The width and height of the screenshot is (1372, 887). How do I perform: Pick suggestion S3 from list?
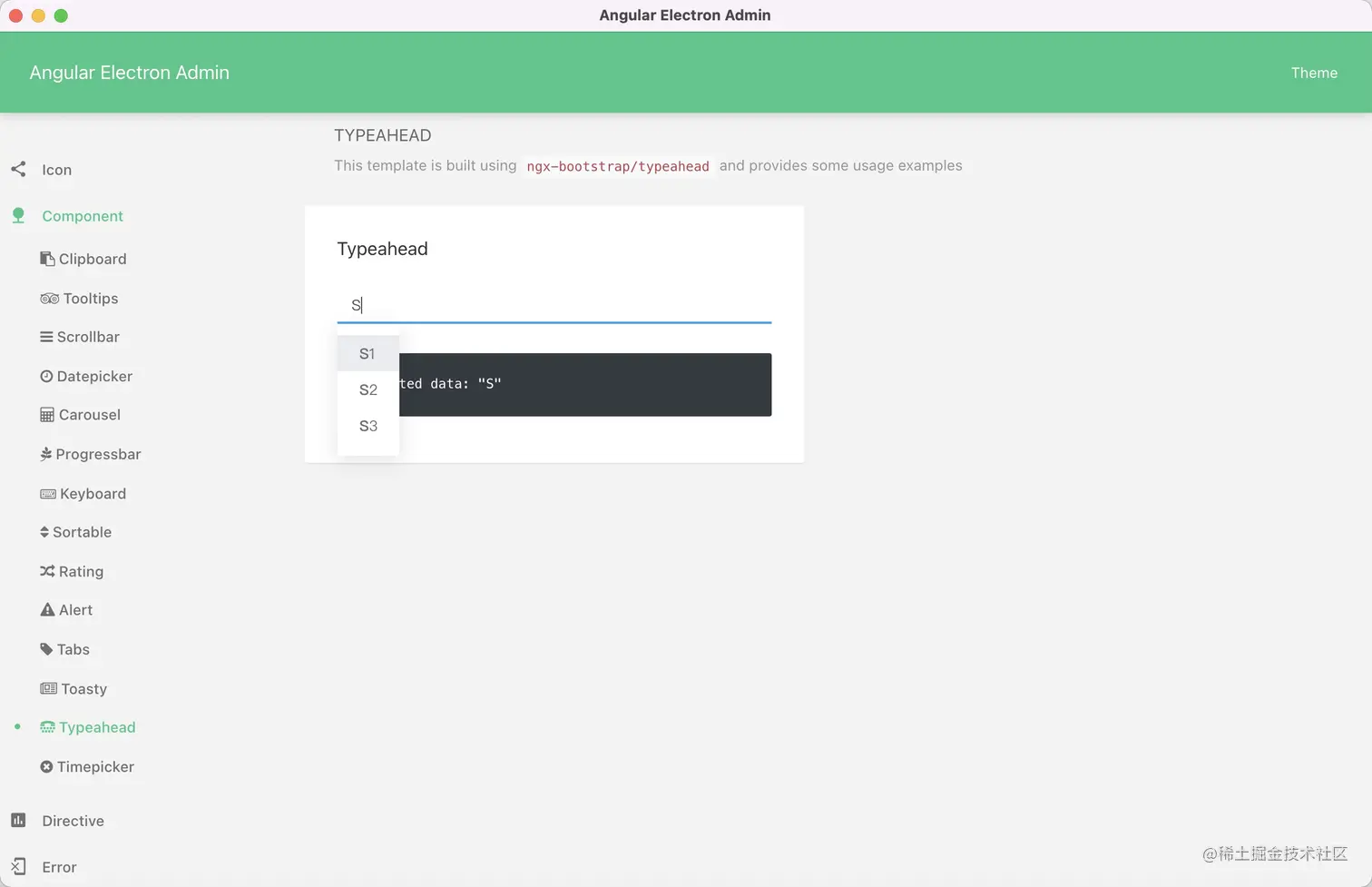(367, 426)
